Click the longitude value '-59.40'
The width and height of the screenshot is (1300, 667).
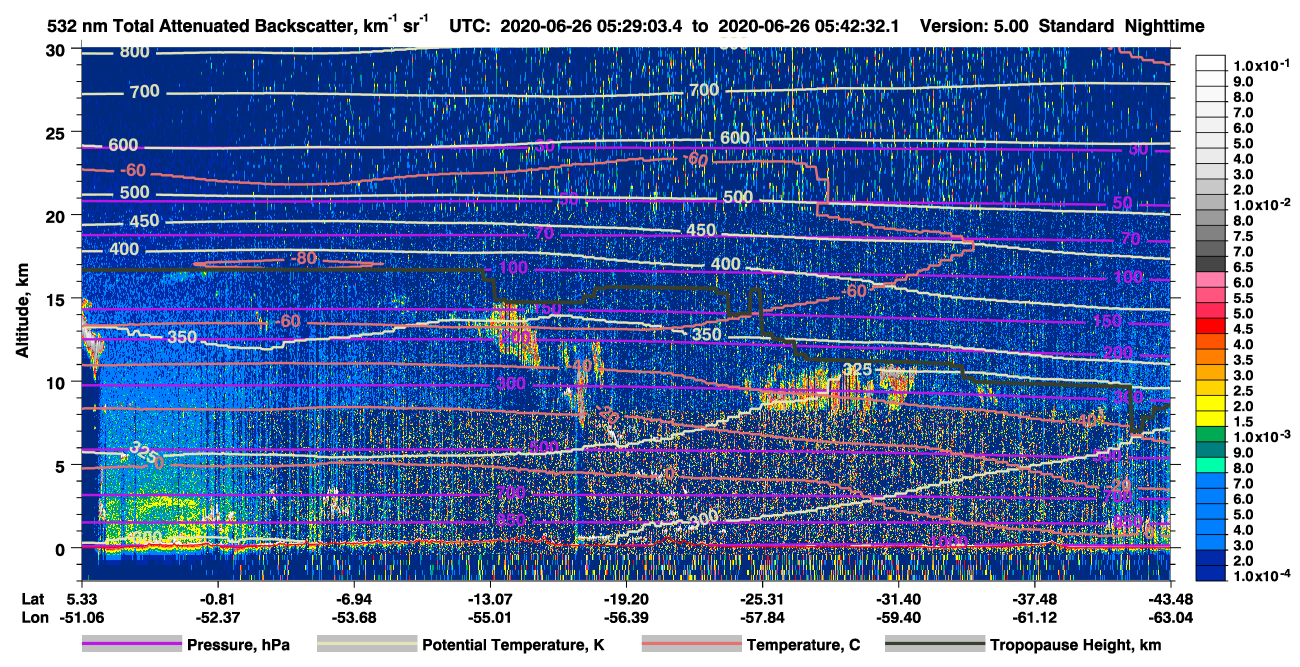point(898,616)
